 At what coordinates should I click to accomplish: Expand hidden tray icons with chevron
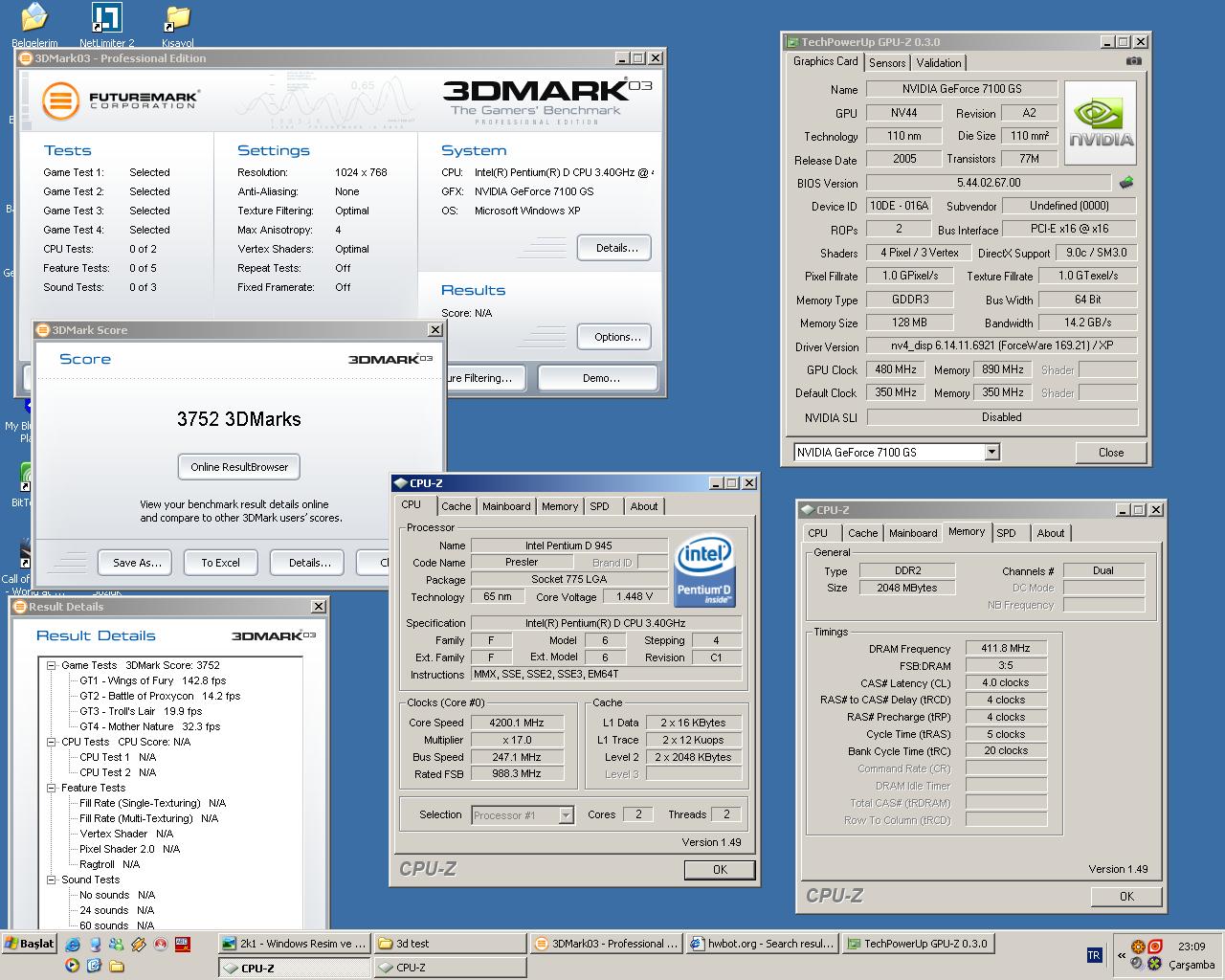pyautogui.click(x=1122, y=955)
